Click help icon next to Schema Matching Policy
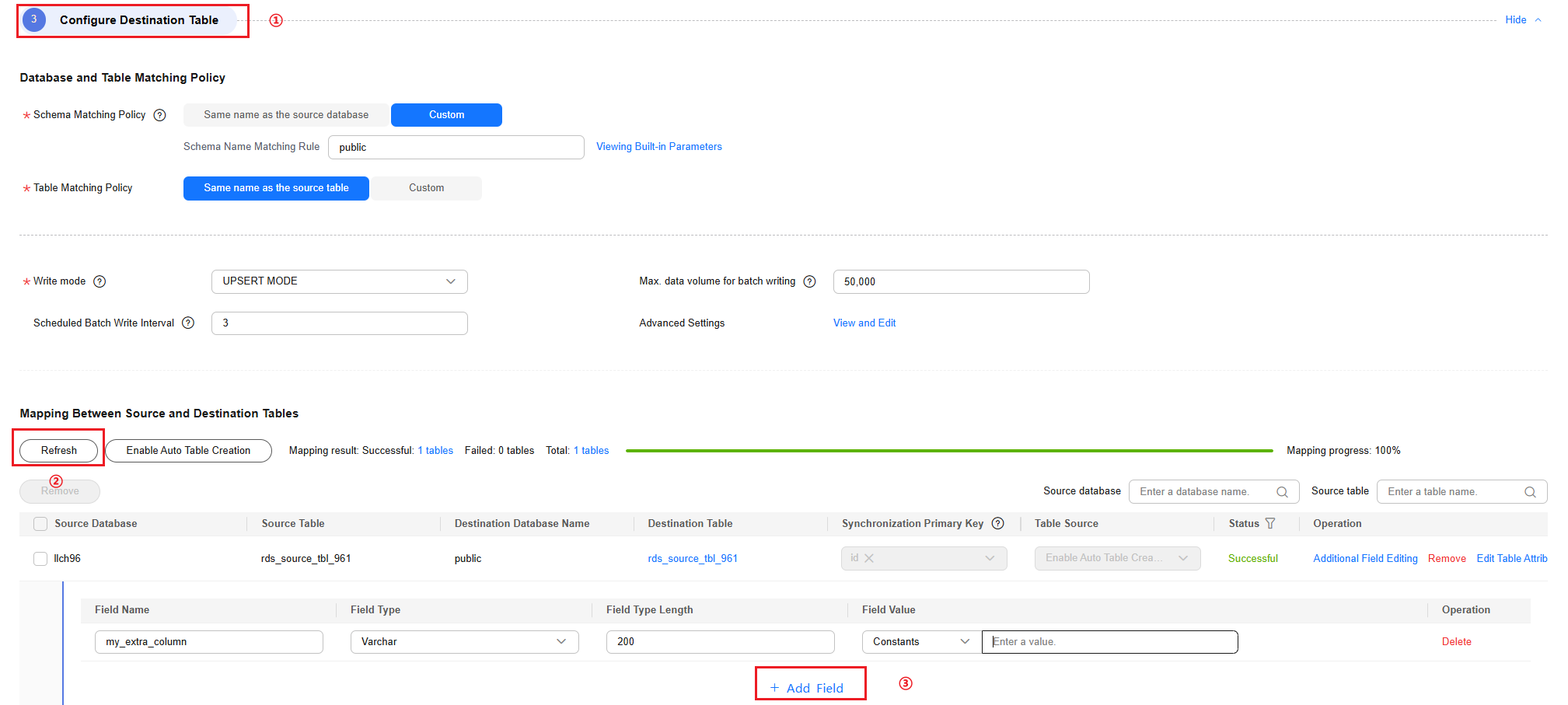 (x=159, y=115)
